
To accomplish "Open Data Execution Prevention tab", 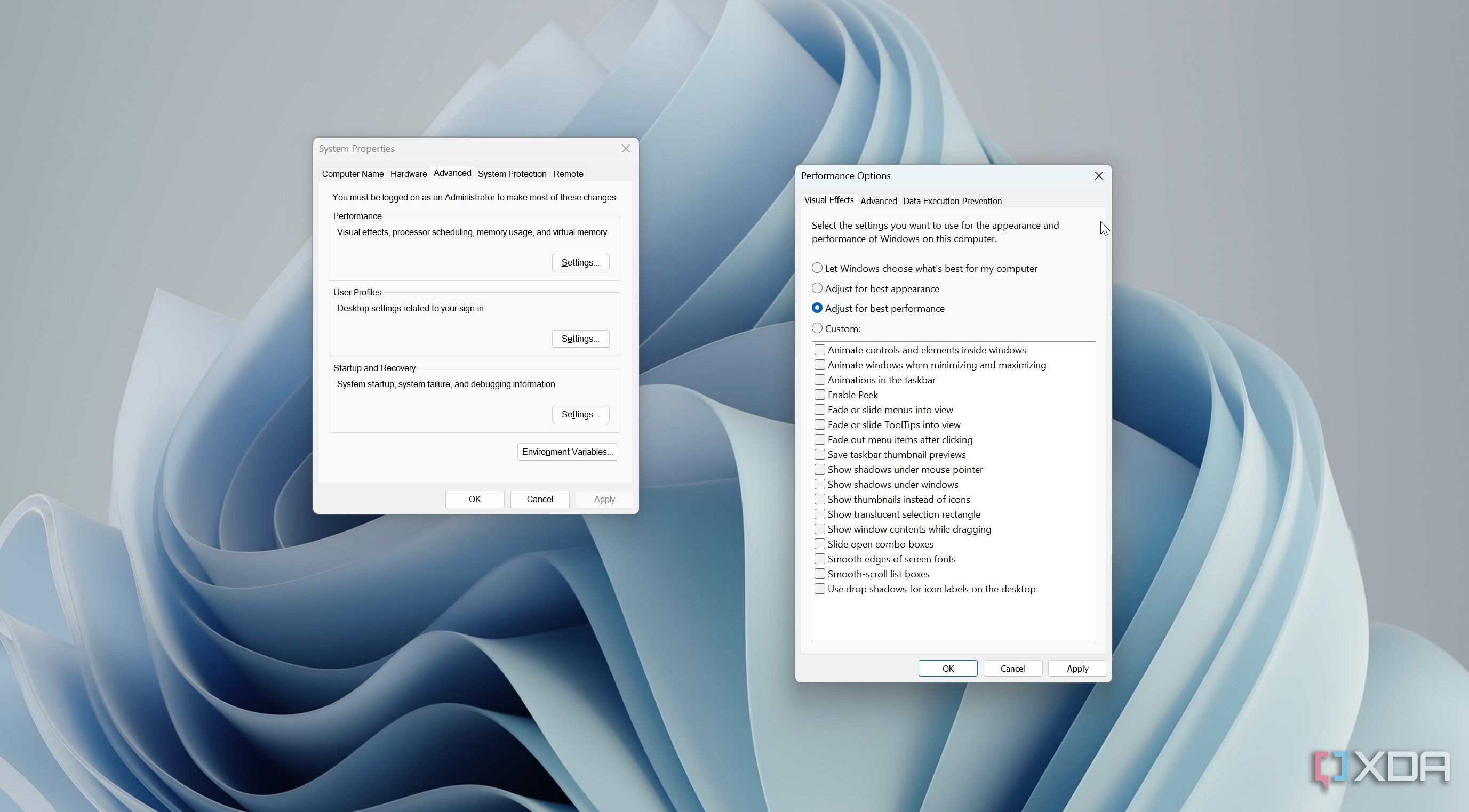I will coord(952,201).
